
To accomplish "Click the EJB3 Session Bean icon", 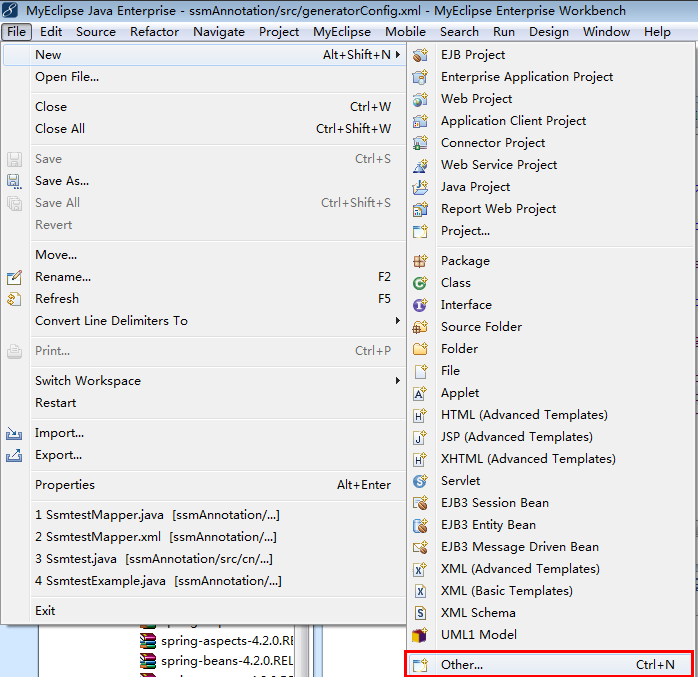I will [420, 503].
